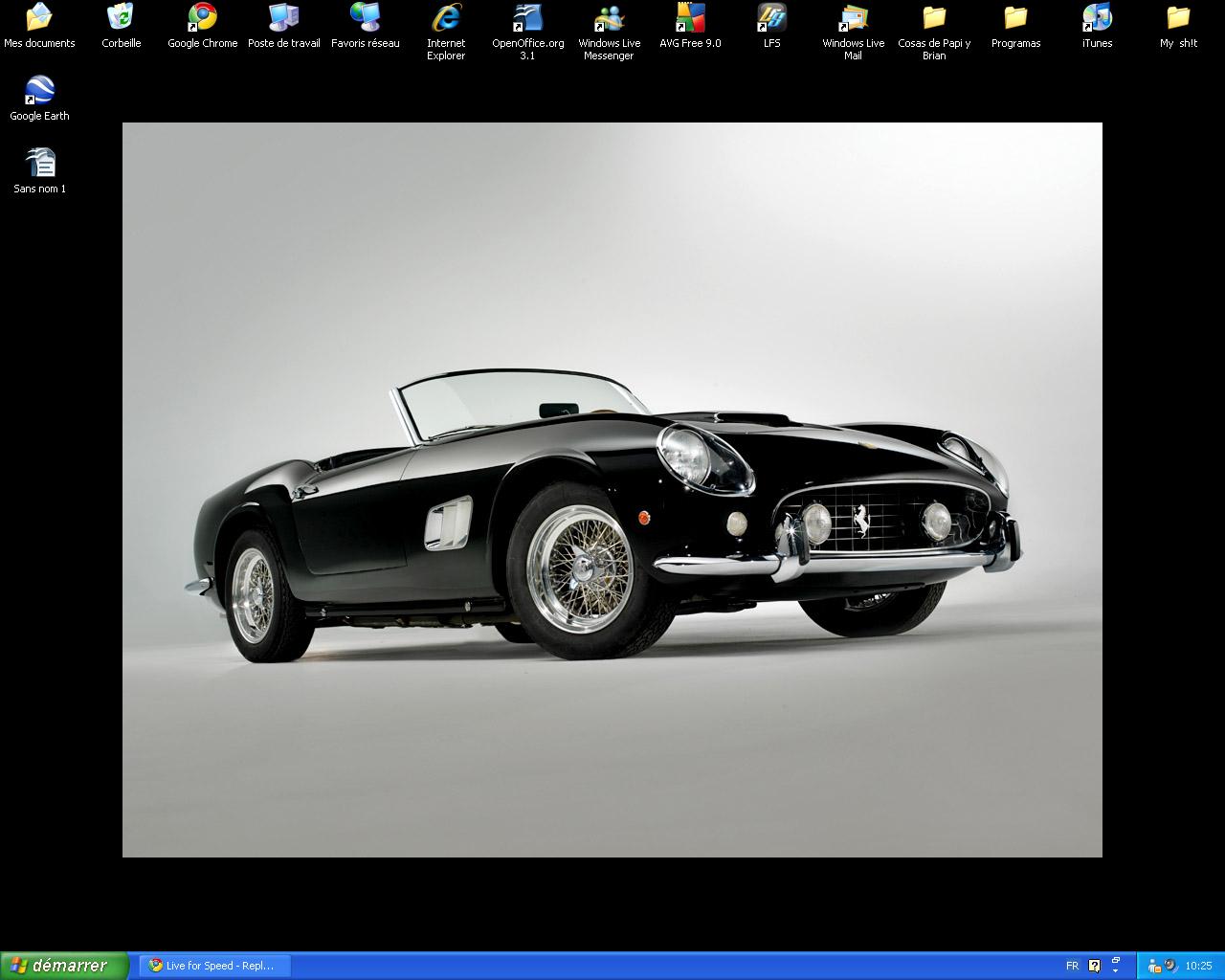Select the Internet Explorer desktop icon

pyautogui.click(x=446, y=32)
